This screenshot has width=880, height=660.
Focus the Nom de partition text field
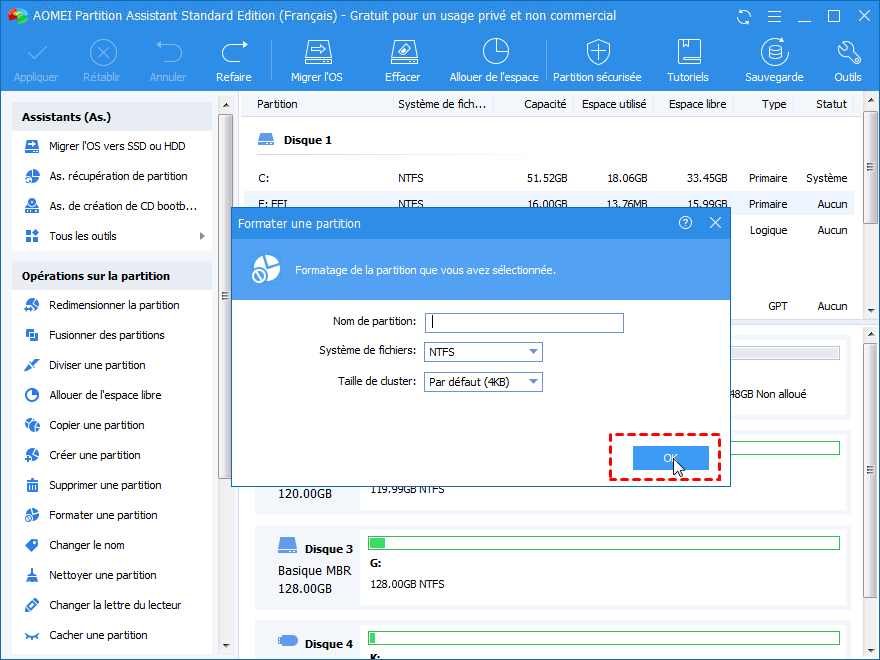pyautogui.click(x=524, y=323)
